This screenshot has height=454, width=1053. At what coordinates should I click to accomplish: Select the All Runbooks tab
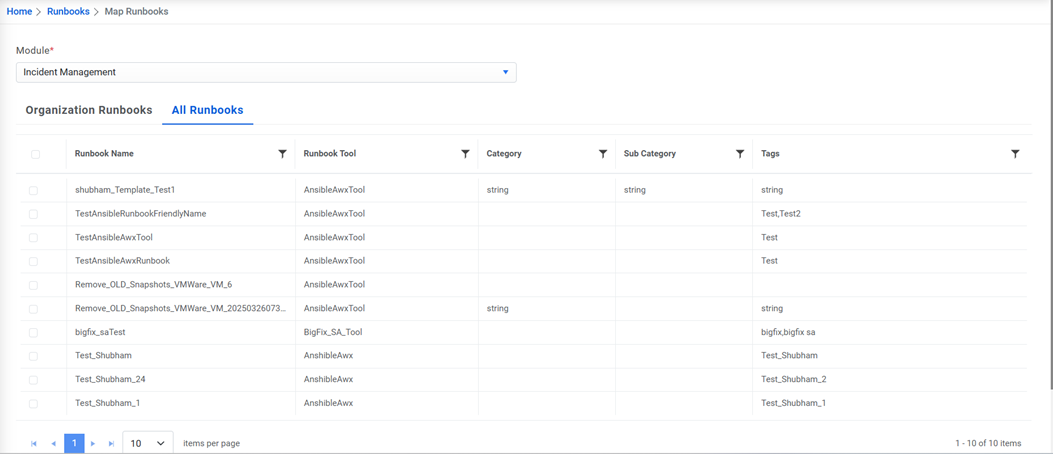[207, 110]
